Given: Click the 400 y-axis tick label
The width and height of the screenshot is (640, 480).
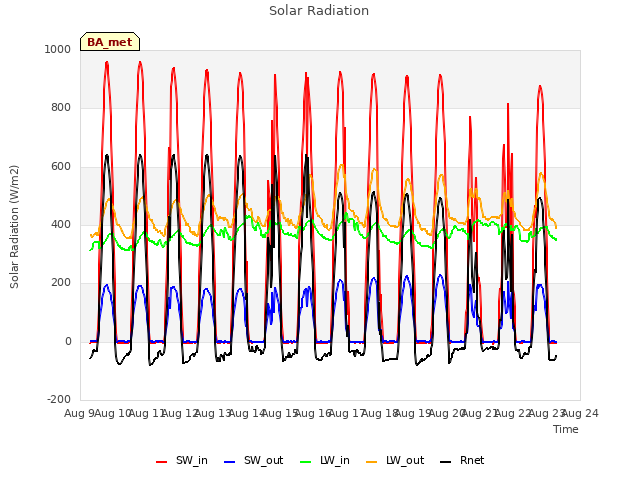Looking at the screenshot, I should pos(61,224).
